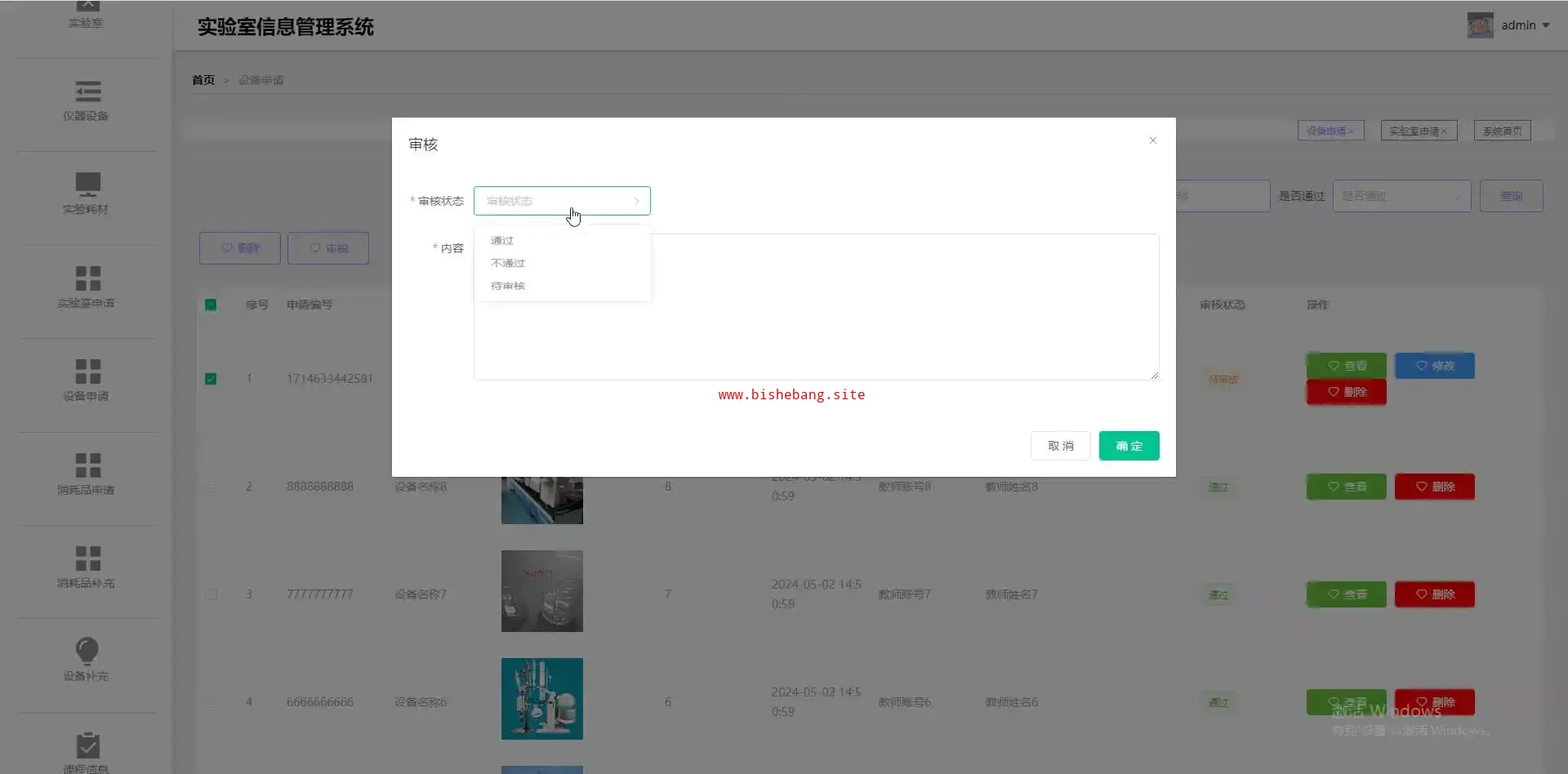Uncheck the row 1 checkbox
1568x774 pixels.
(211, 379)
